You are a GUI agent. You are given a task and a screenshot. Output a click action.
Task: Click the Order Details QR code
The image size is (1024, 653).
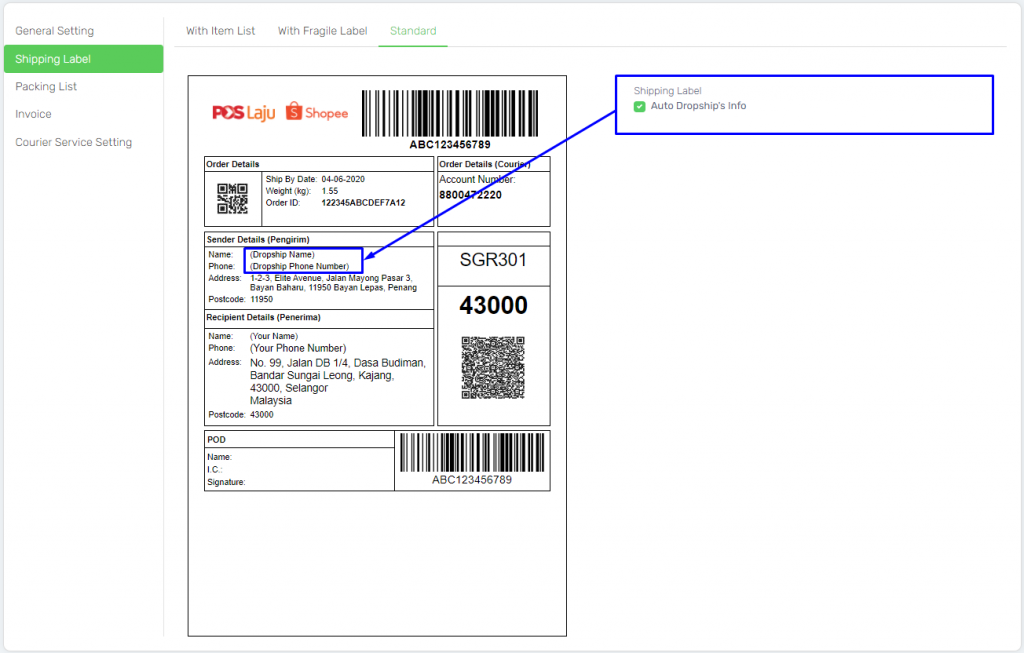pyautogui.click(x=231, y=197)
